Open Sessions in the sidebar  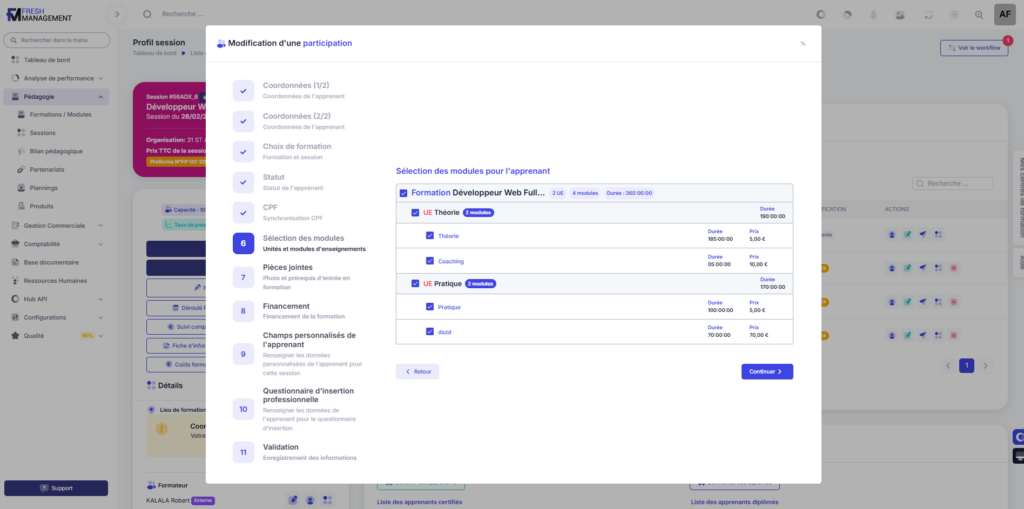point(42,133)
